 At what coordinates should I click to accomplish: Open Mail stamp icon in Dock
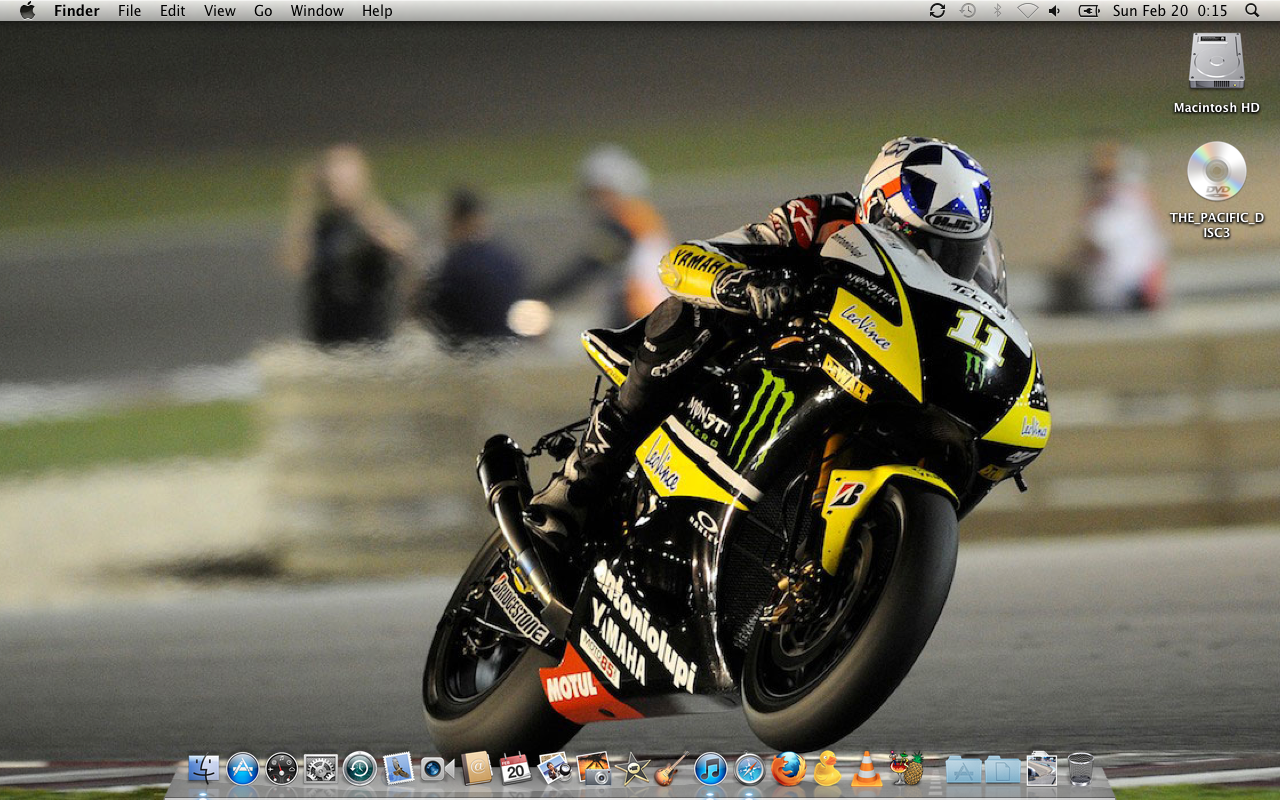[398, 768]
